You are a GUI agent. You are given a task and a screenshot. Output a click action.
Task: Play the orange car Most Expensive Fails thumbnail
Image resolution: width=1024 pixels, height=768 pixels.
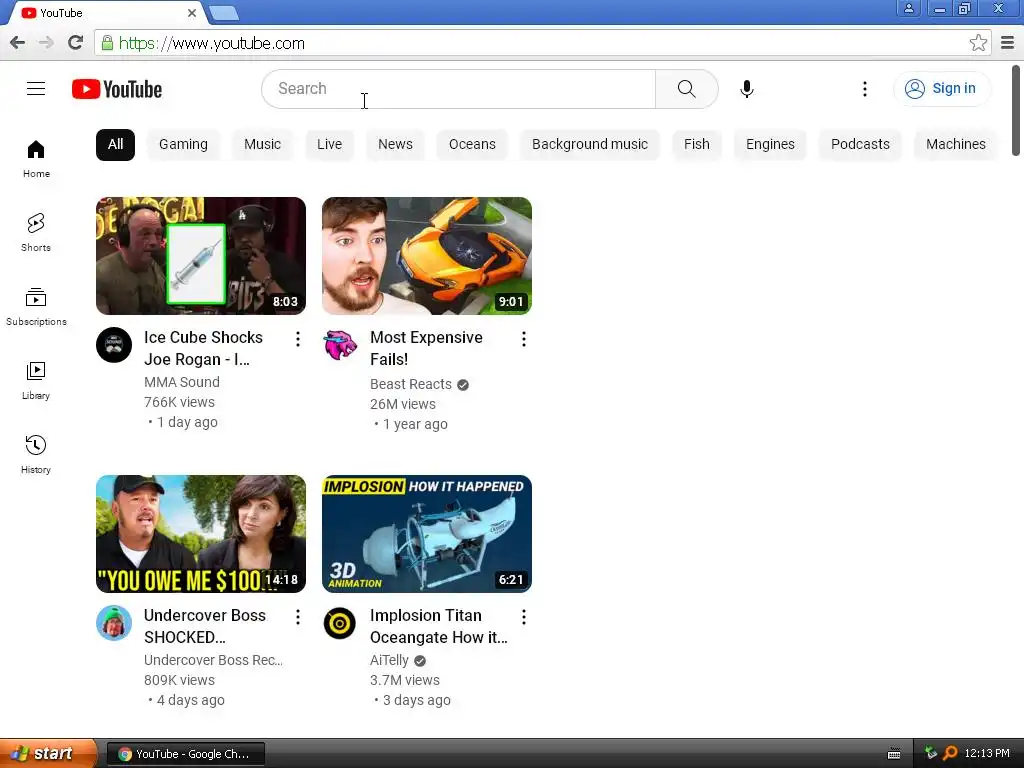(426, 256)
